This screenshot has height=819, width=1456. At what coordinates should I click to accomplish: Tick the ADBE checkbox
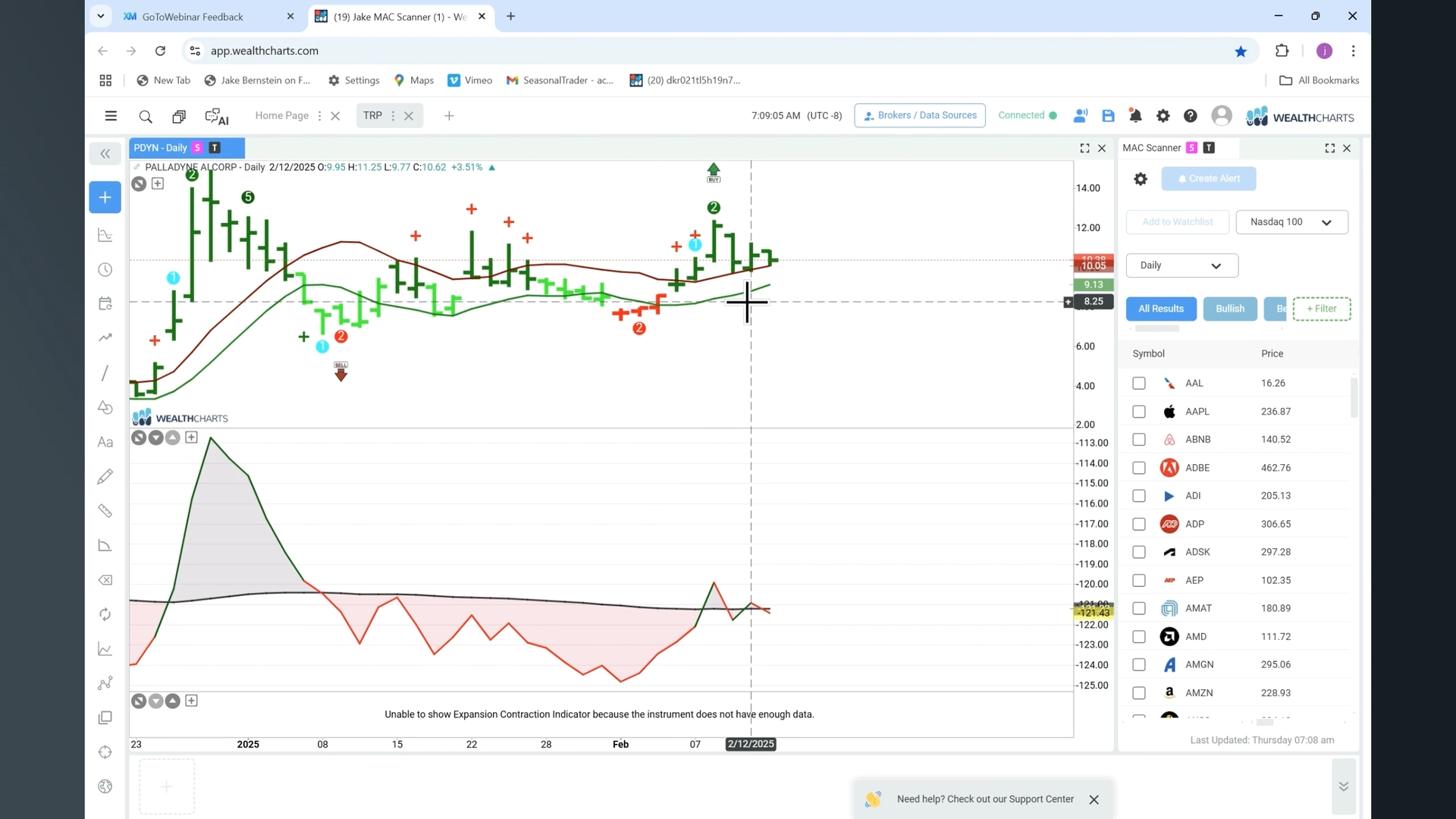(1139, 468)
